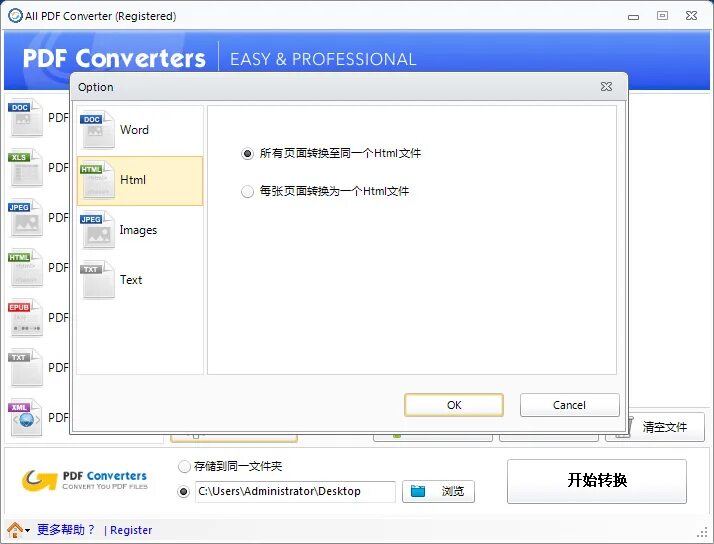This screenshot has width=714, height=544.
Task: Click the home icon in the status bar
Action: pyautogui.click(x=15, y=530)
